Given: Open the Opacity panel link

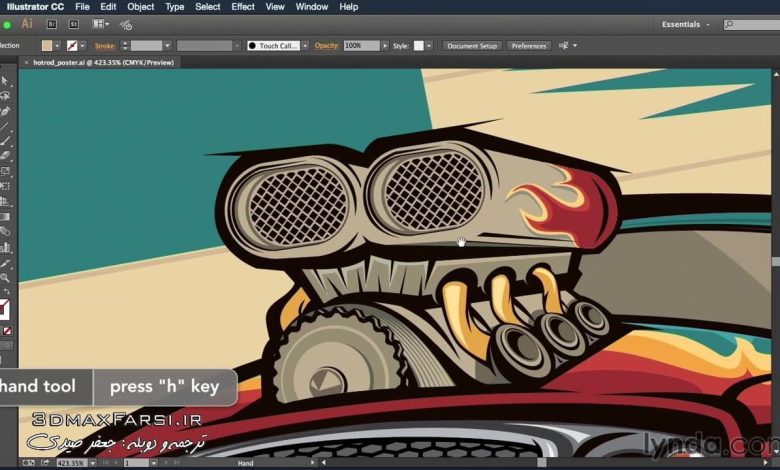Looking at the screenshot, I should (x=327, y=46).
